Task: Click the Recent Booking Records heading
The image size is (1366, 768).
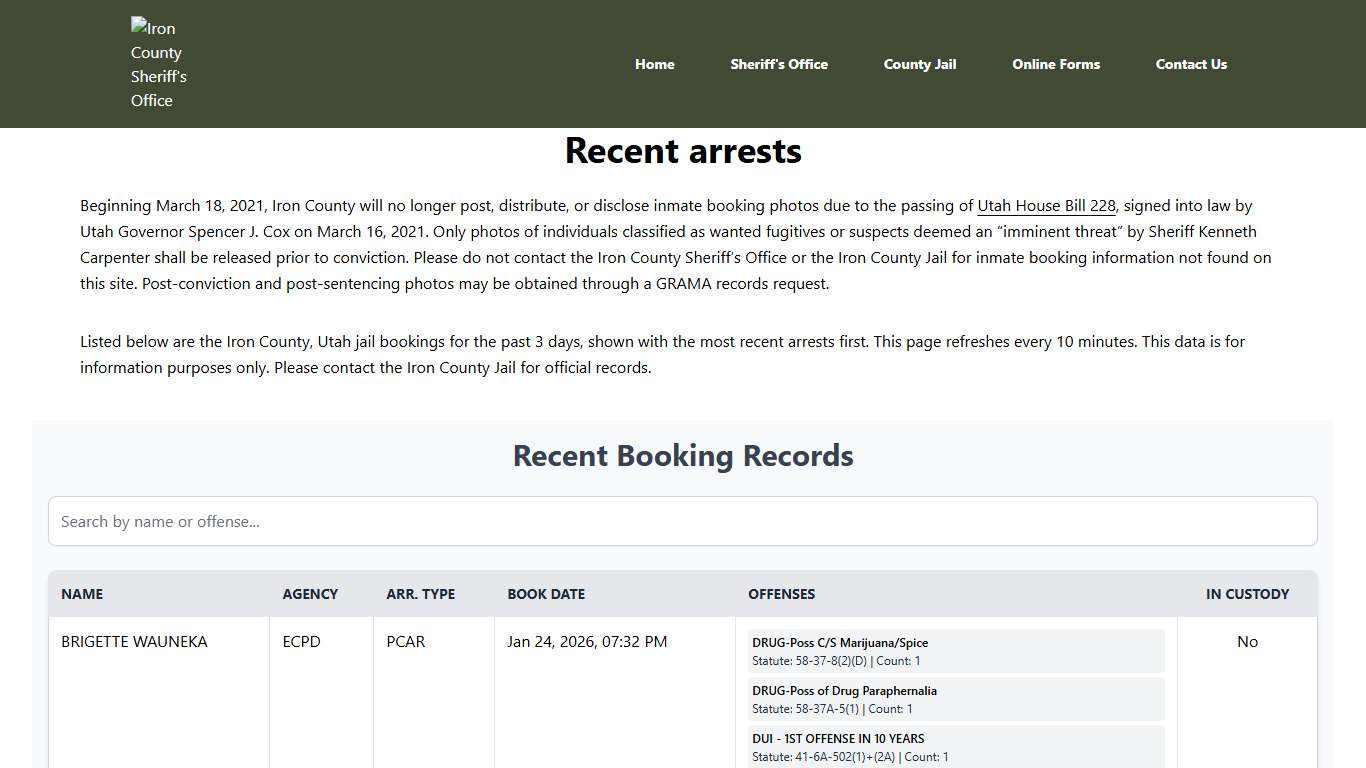Action: coord(683,455)
